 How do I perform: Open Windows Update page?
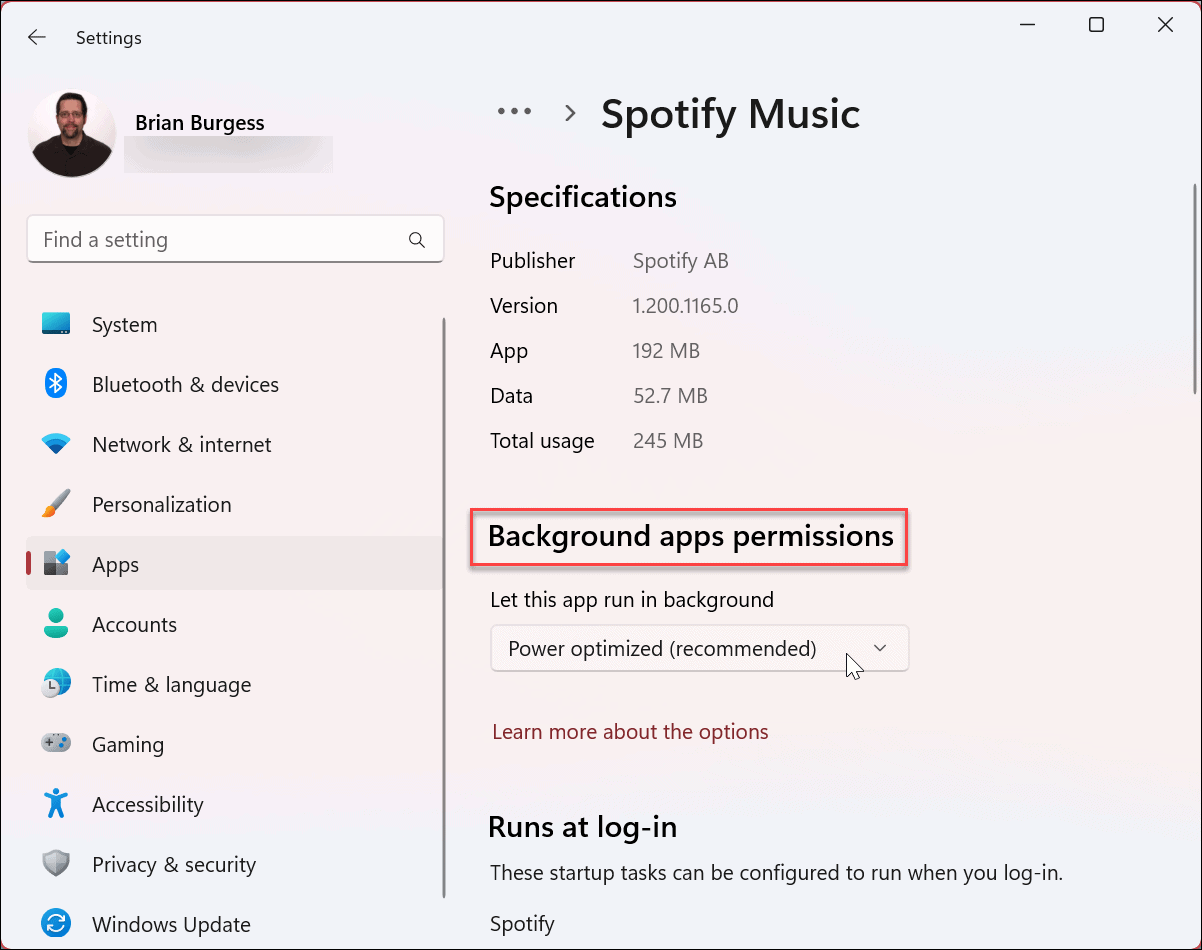click(234, 924)
